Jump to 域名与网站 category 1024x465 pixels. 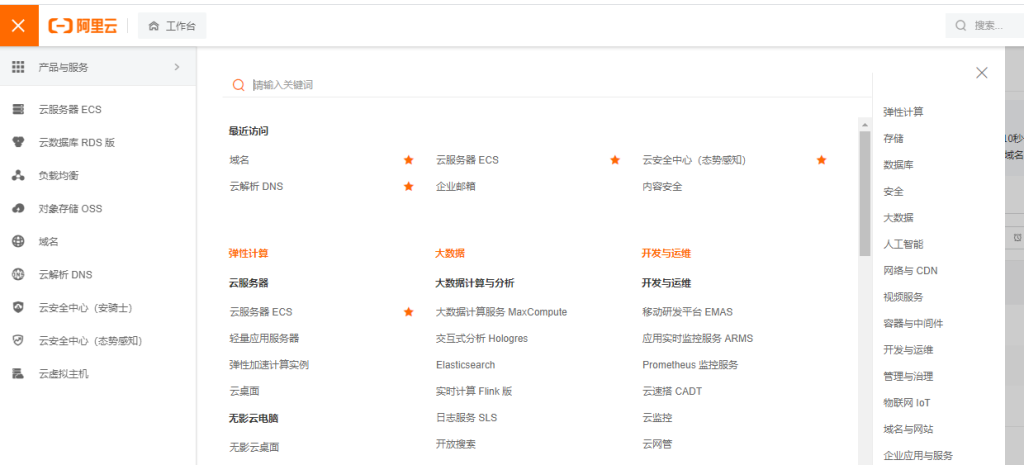click(908, 429)
